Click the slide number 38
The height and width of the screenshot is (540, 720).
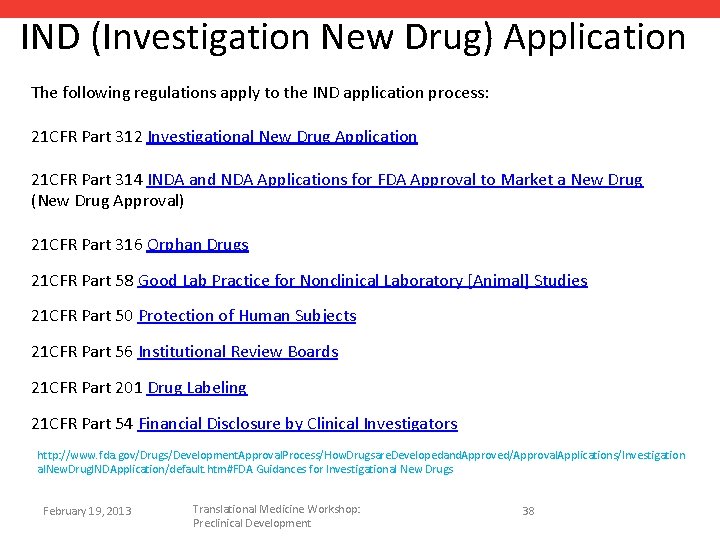click(x=529, y=511)
